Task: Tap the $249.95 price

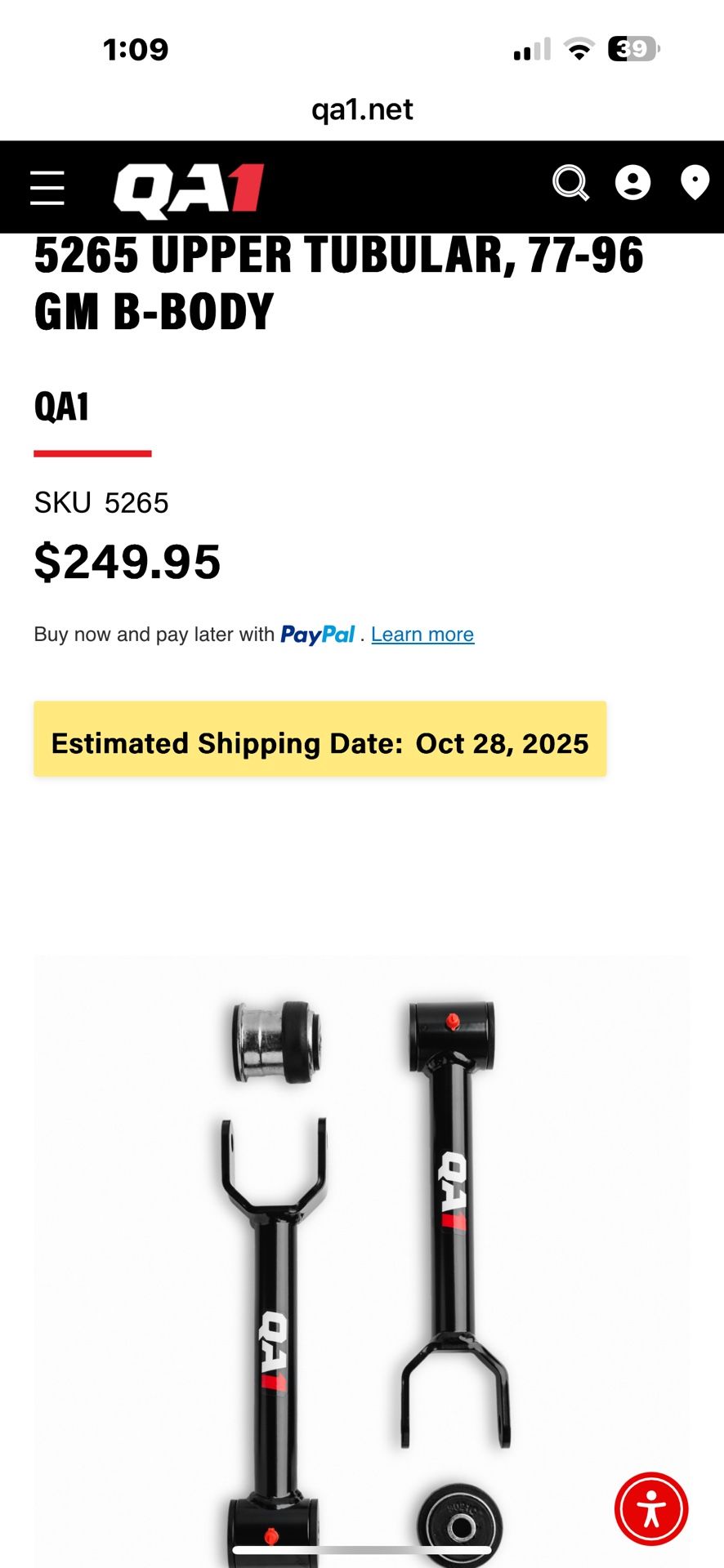Action: (x=127, y=562)
